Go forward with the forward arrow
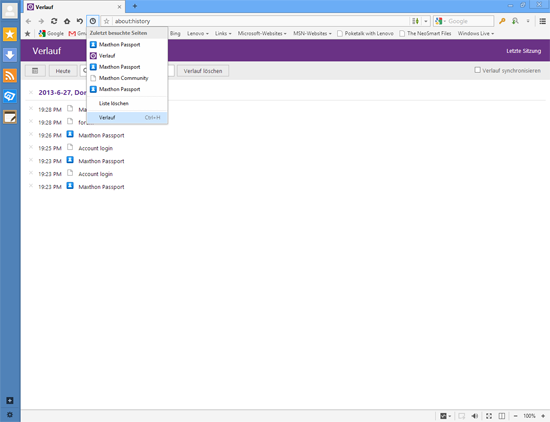The width and height of the screenshot is (550, 422). tap(41, 21)
